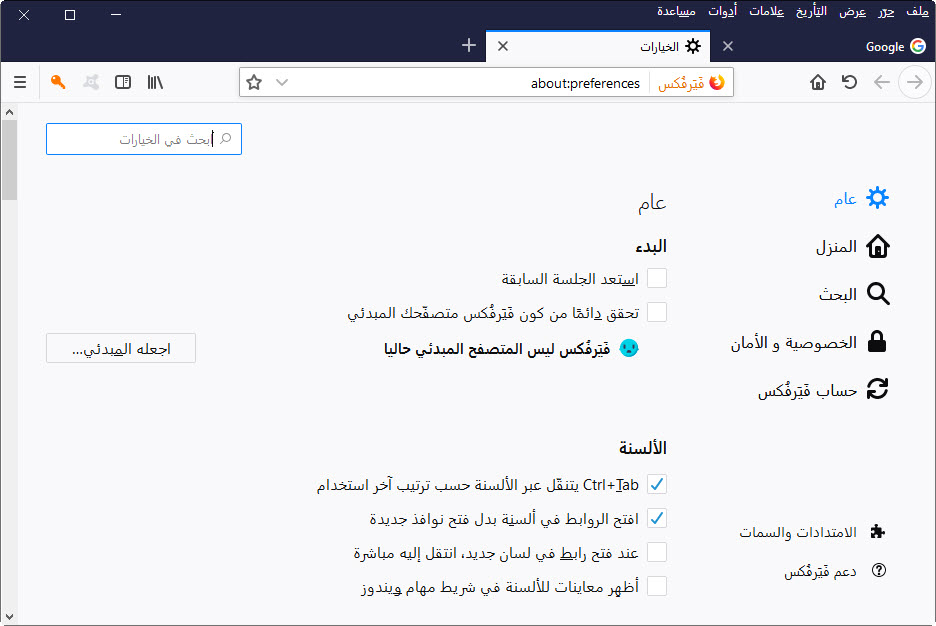Open the علامات bookmarks menu

point(766,11)
